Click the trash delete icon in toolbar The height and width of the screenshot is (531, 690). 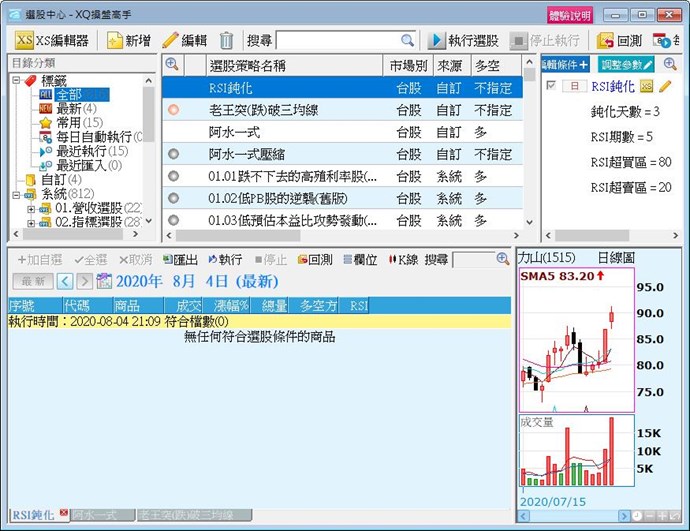point(227,40)
